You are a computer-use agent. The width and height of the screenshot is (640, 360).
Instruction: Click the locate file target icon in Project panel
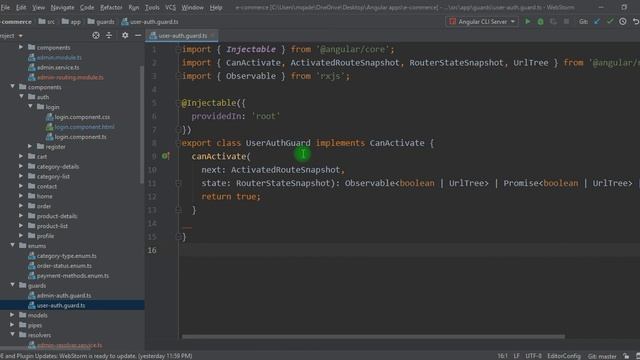(x=96, y=36)
